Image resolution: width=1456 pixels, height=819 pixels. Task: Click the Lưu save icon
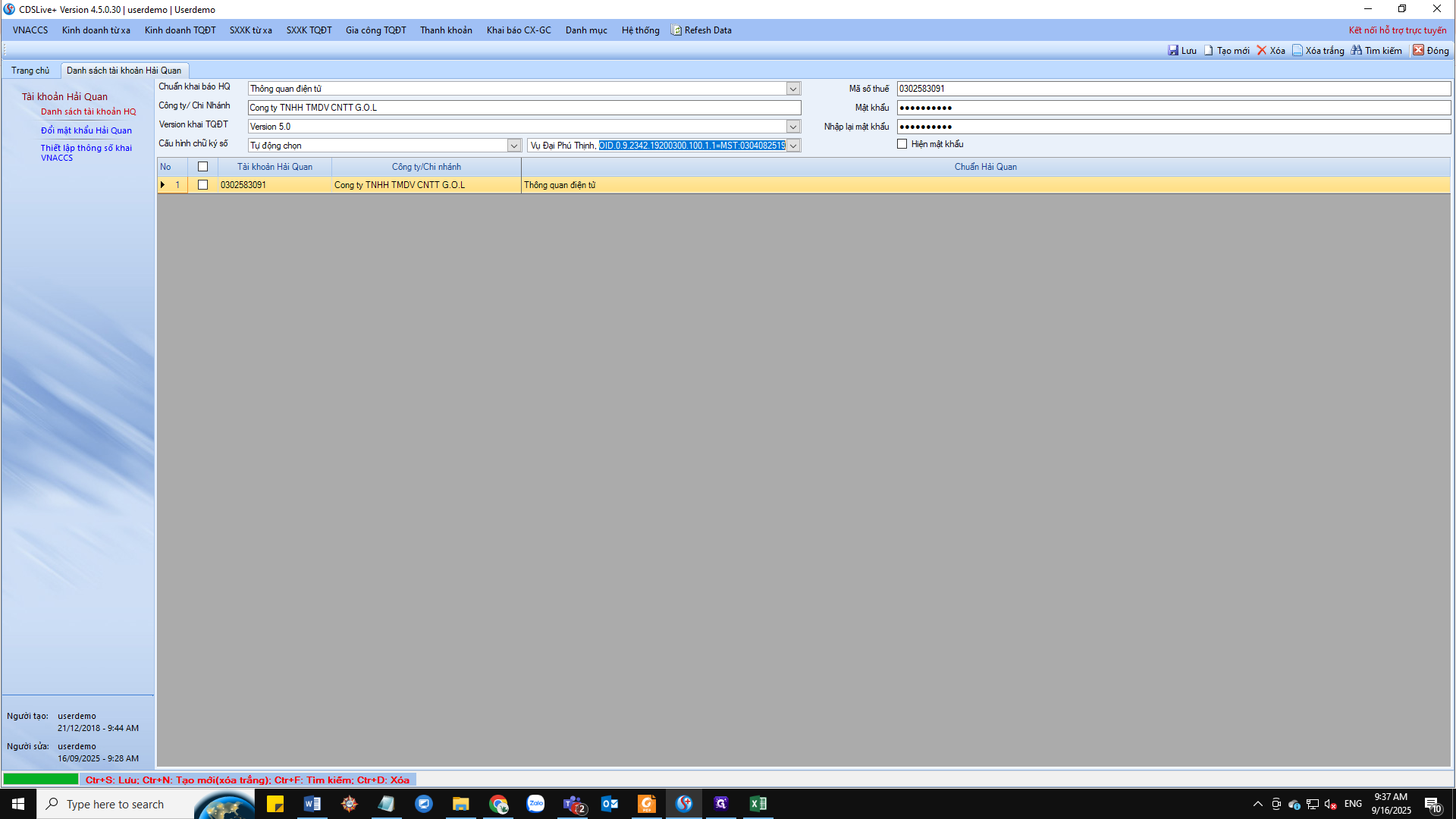(x=1173, y=51)
